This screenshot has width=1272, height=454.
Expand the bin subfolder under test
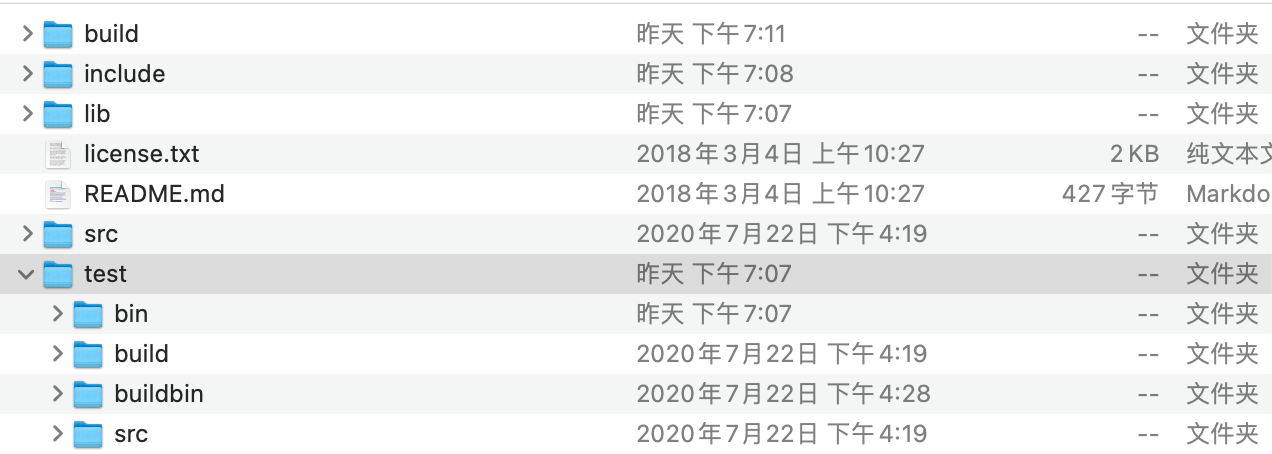coord(57,314)
